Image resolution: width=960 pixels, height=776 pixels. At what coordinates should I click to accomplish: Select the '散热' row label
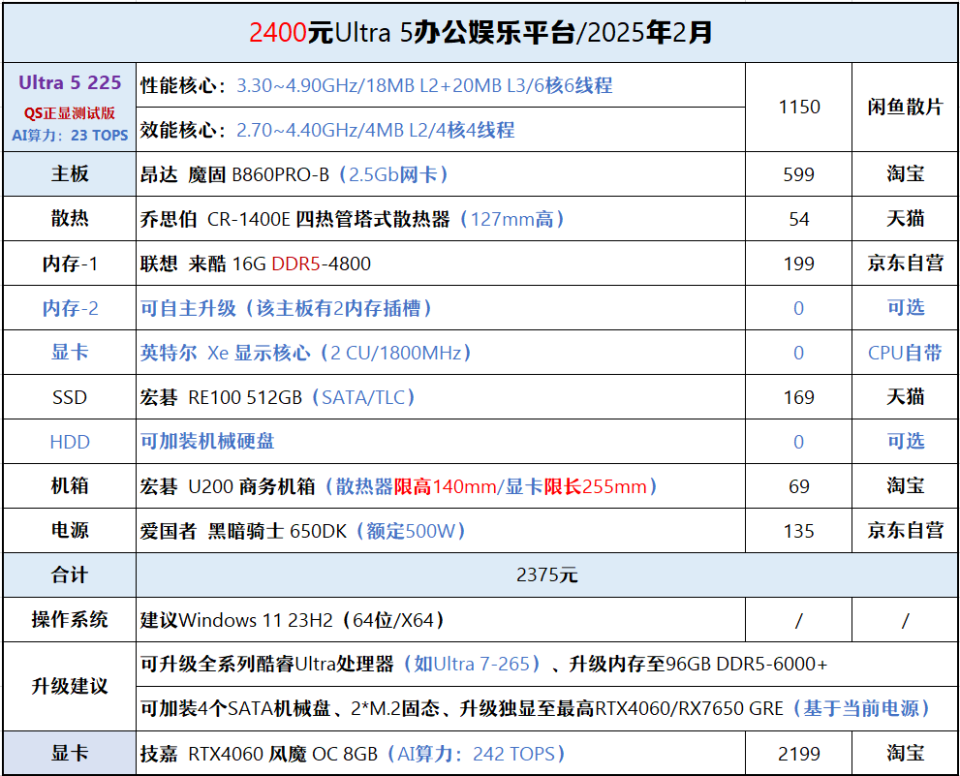70,219
